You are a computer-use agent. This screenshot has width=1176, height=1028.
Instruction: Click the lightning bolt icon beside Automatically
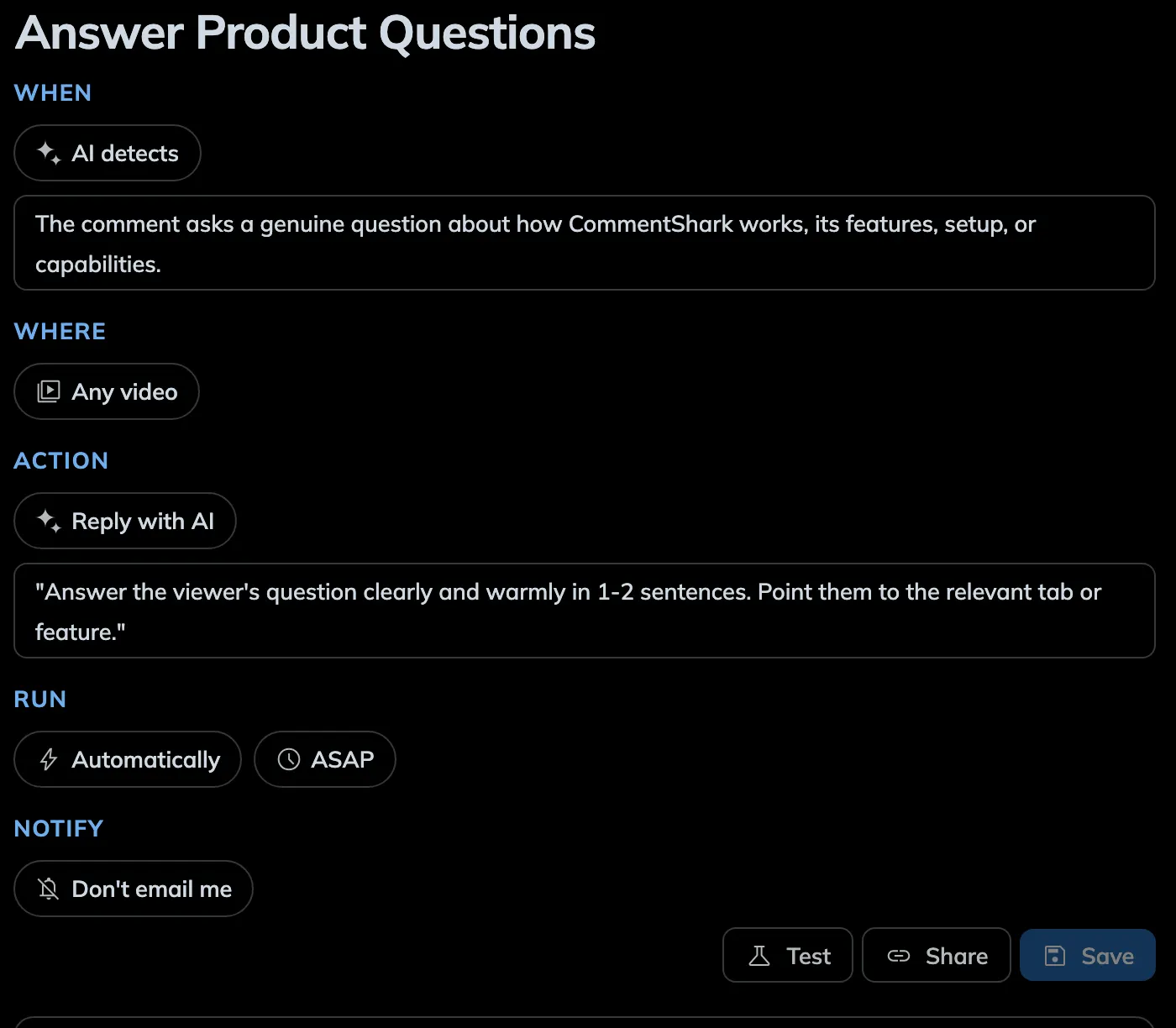coord(49,759)
